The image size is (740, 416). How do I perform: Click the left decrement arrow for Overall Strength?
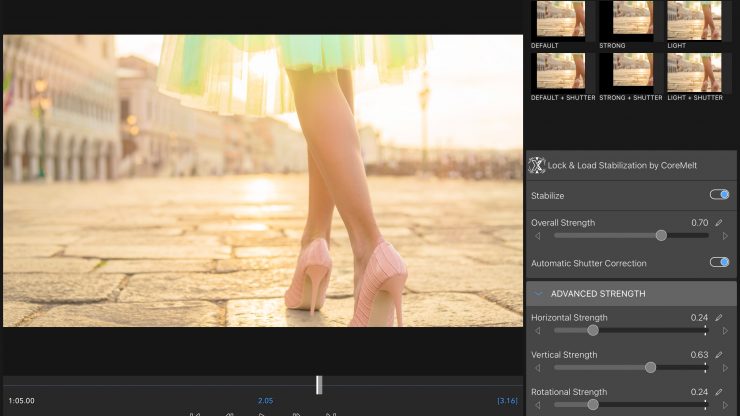click(x=538, y=236)
